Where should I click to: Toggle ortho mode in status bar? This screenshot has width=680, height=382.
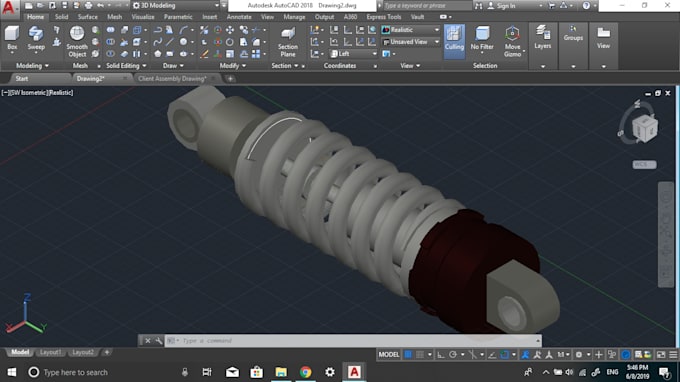pos(441,355)
